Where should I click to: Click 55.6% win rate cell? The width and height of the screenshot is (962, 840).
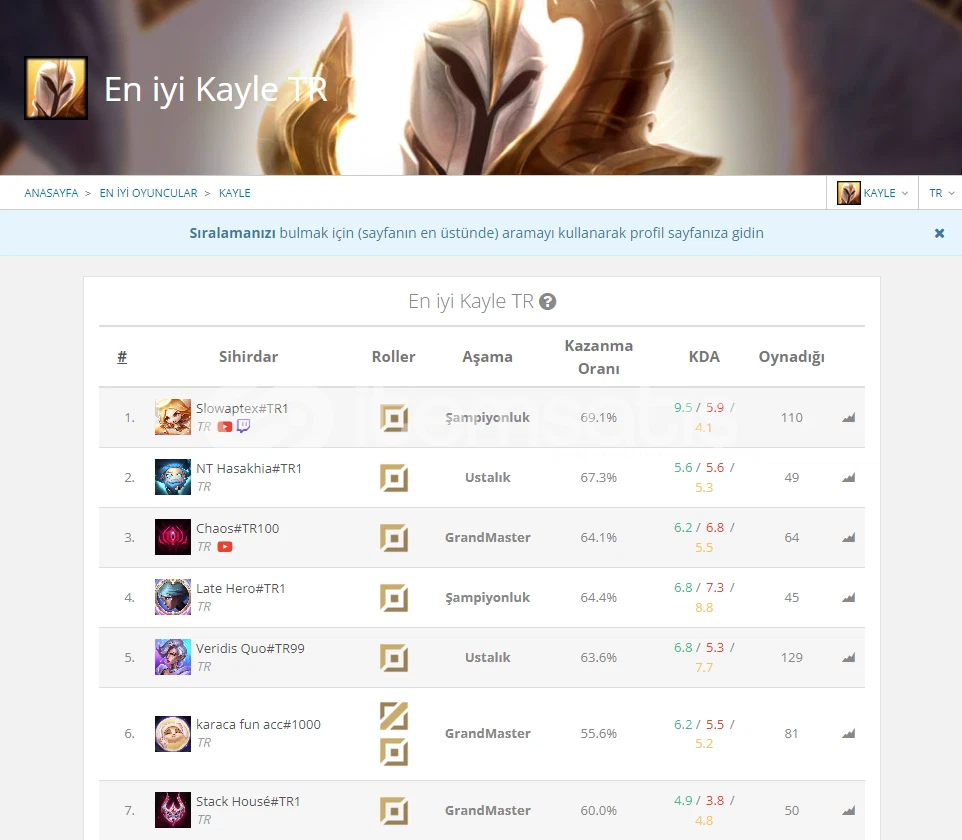(x=599, y=733)
